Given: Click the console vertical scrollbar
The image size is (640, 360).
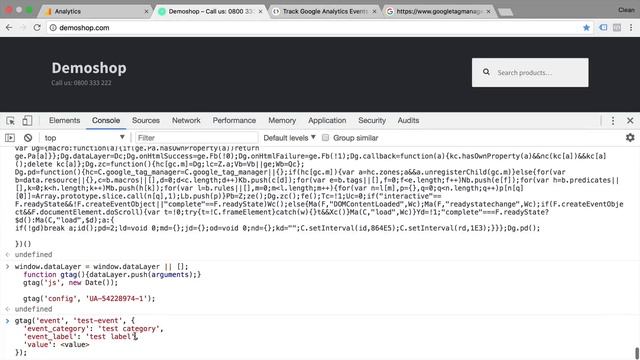Looking at the screenshot, I should point(637,353).
